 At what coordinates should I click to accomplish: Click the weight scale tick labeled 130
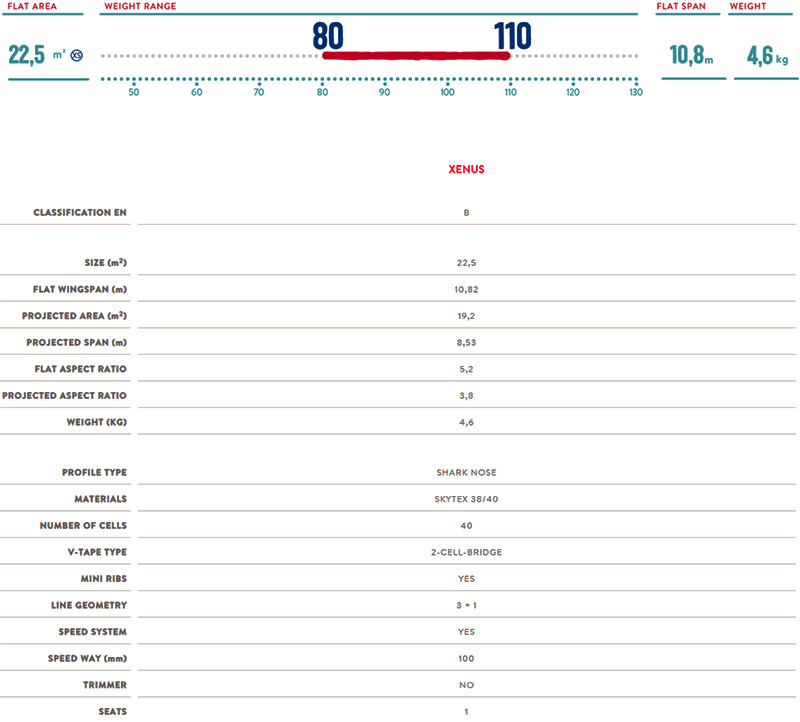(x=636, y=92)
